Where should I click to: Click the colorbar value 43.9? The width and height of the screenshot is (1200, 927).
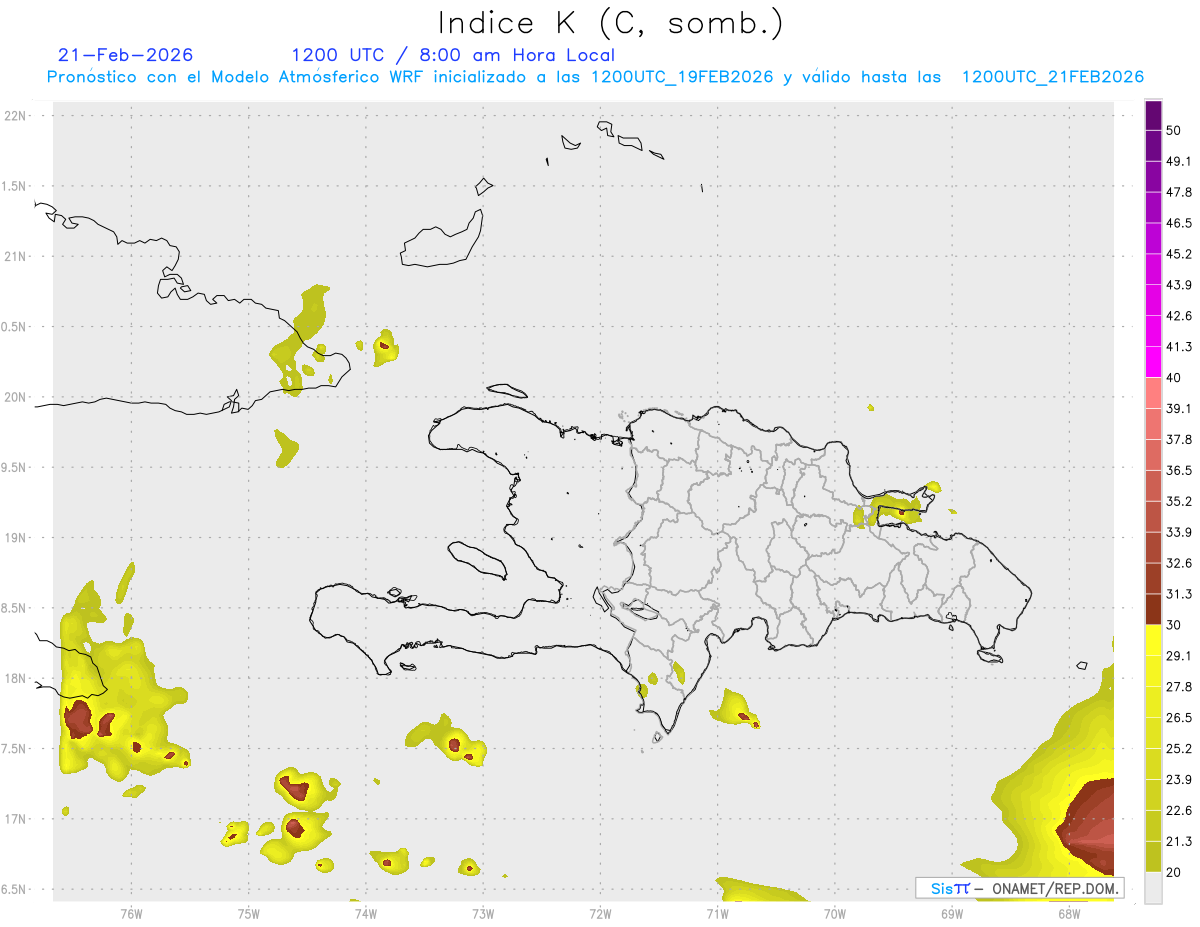(1179, 285)
